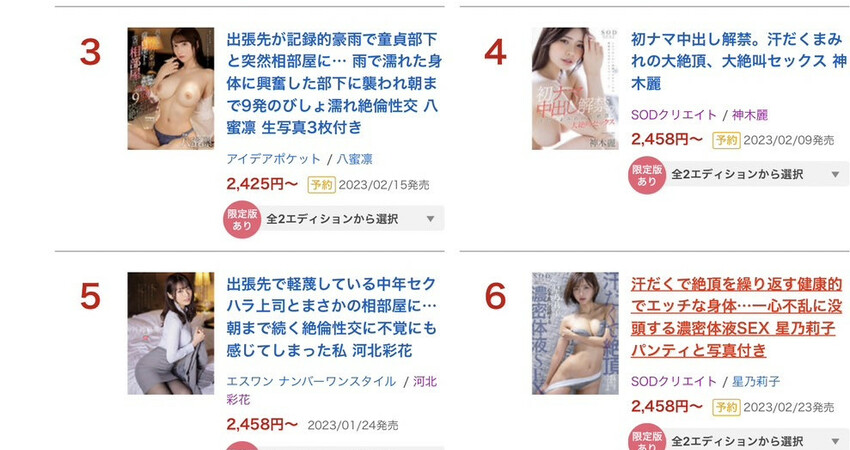Image resolution: width=850 pixels, height=450 pixels.
Task: Open the SODクリエイト link under the rank 4 title
Action: [x=674, y=114]
